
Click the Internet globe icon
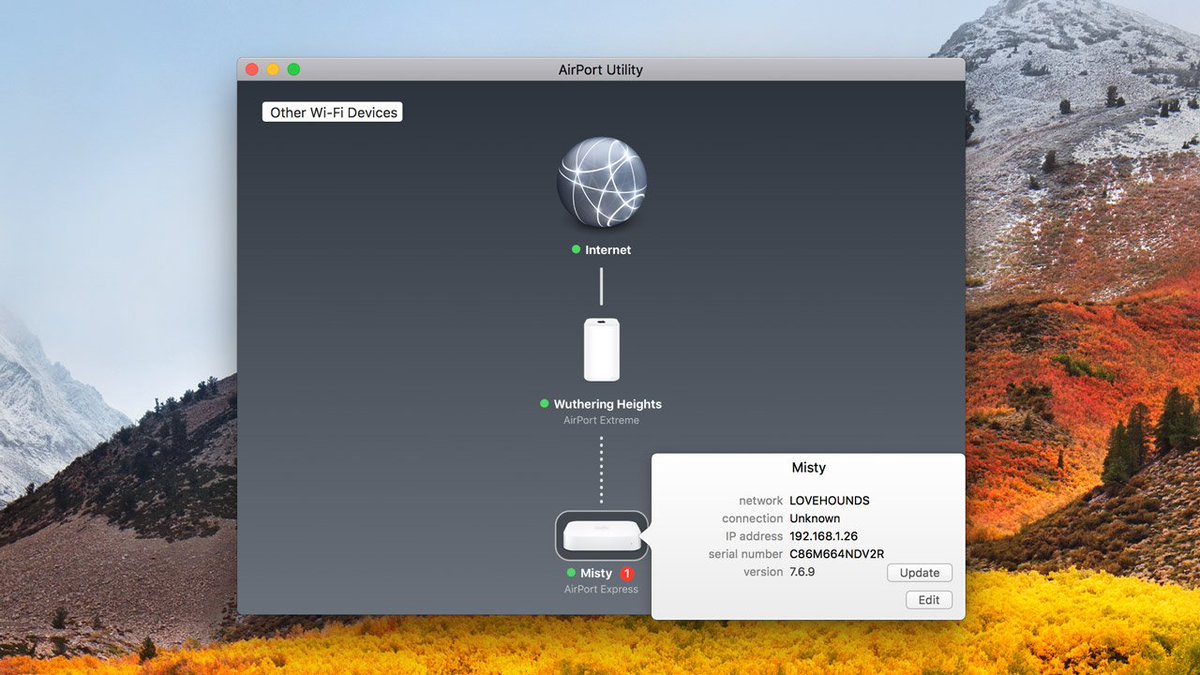click(601, 182)
